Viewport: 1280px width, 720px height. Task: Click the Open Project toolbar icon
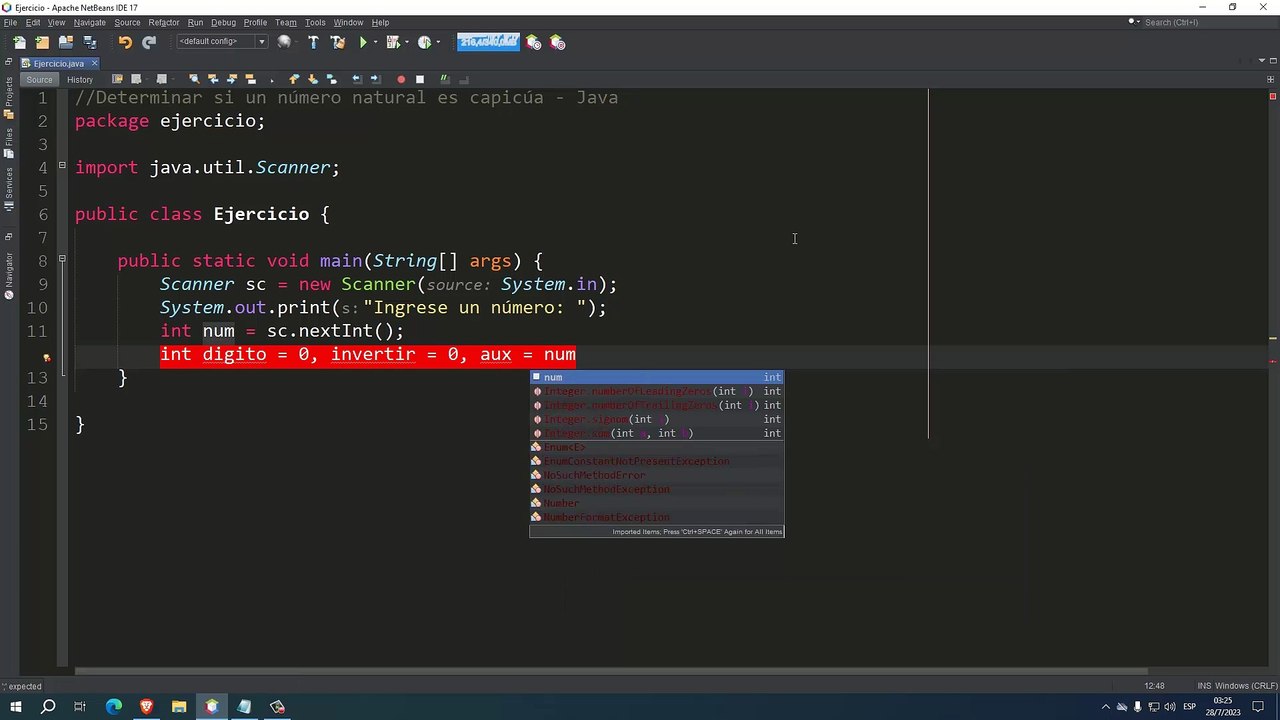tap(66, 42)
